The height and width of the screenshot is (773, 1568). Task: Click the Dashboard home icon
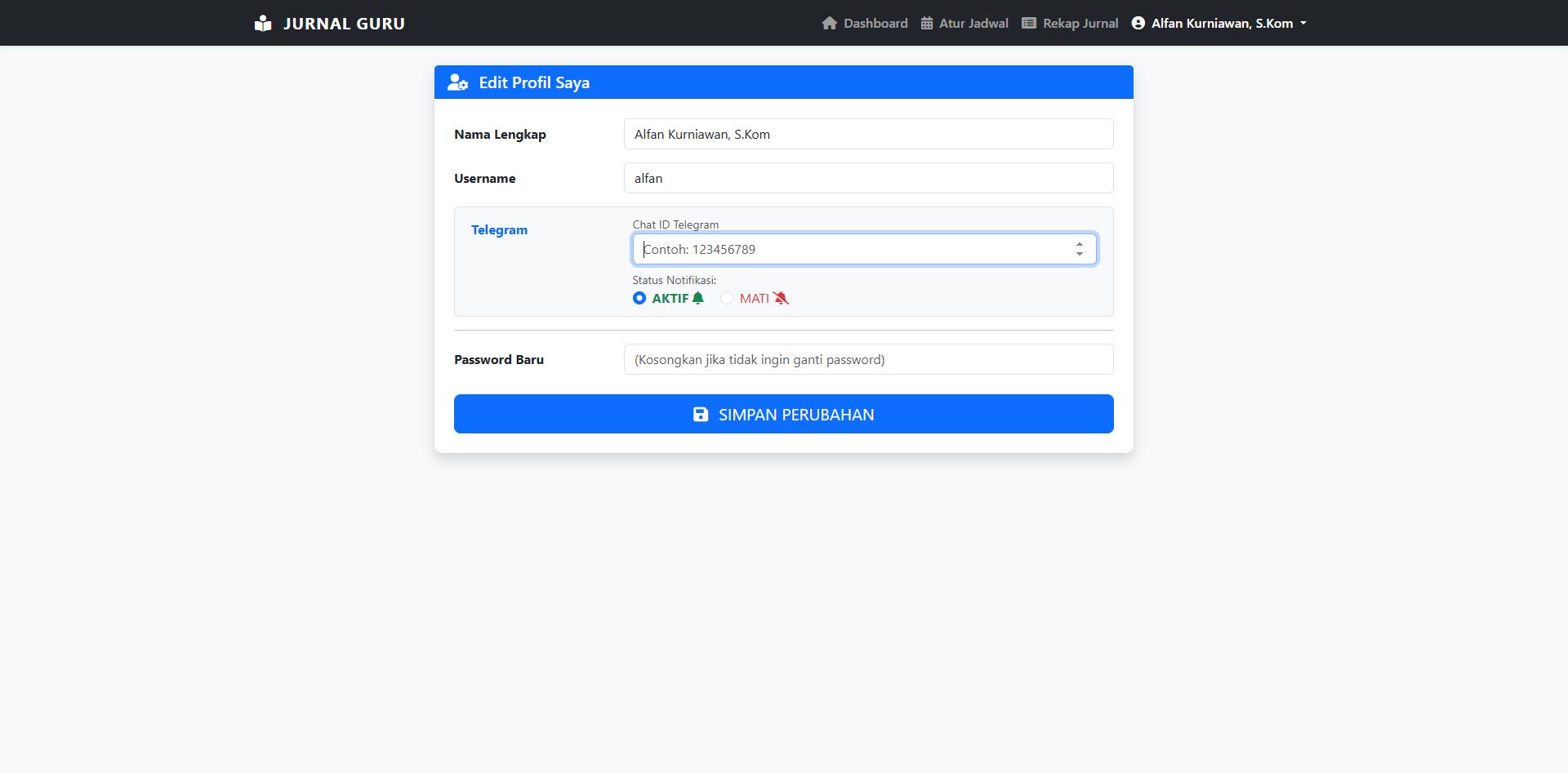click(x=830, y=24)
